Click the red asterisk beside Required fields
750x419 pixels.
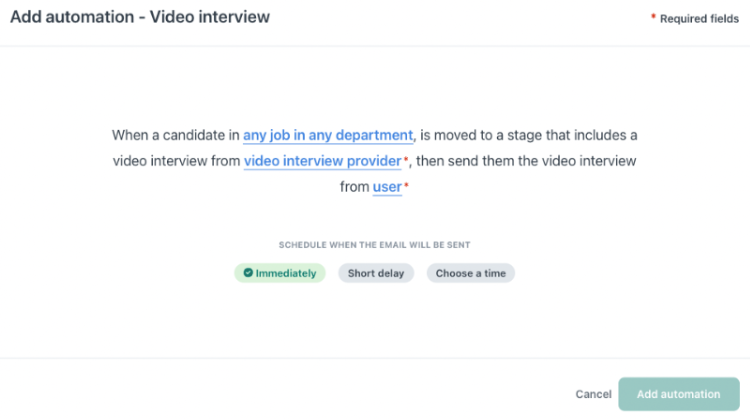(653, 17)
